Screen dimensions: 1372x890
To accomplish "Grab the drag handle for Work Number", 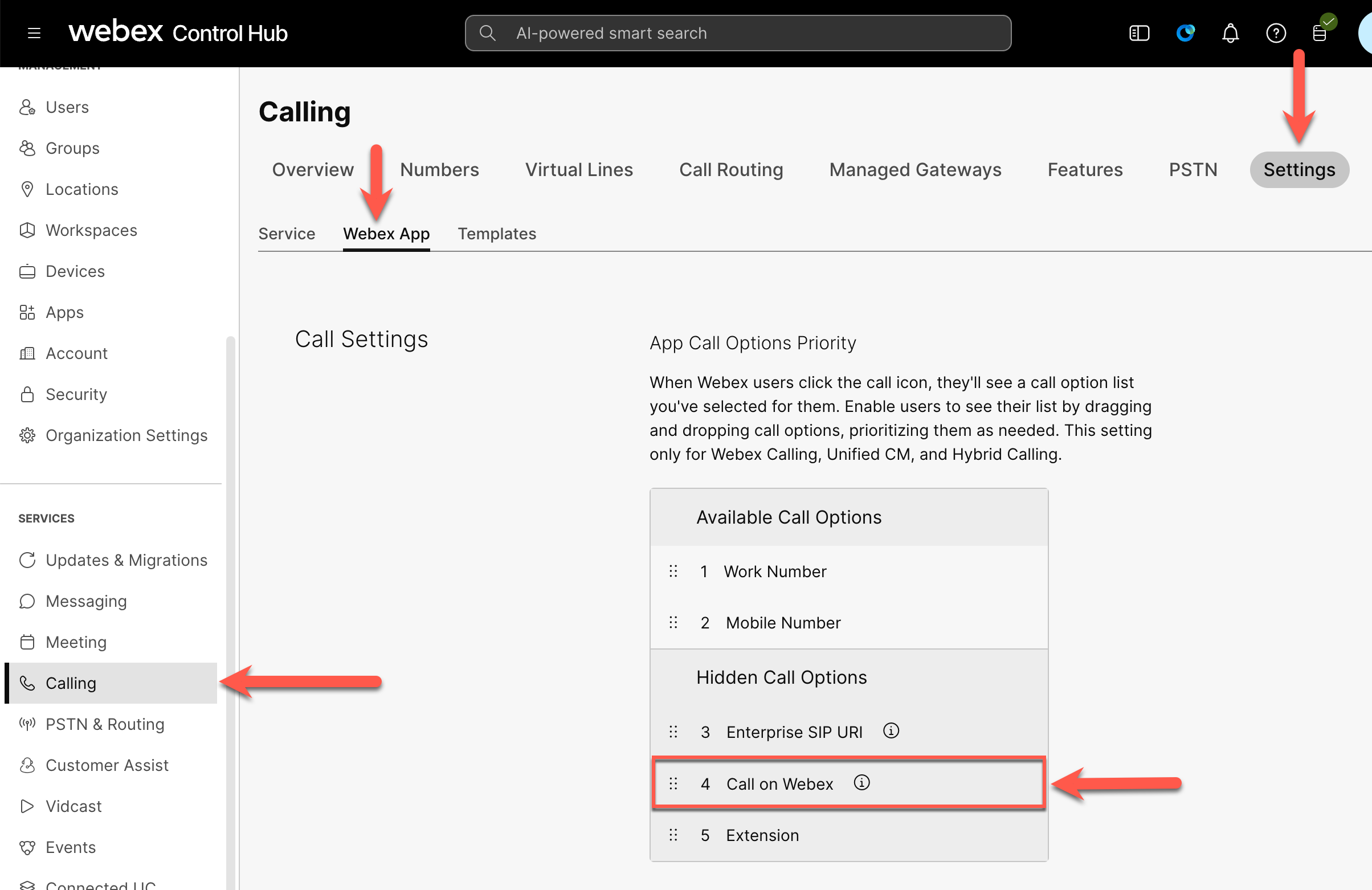I will (673, 571).
